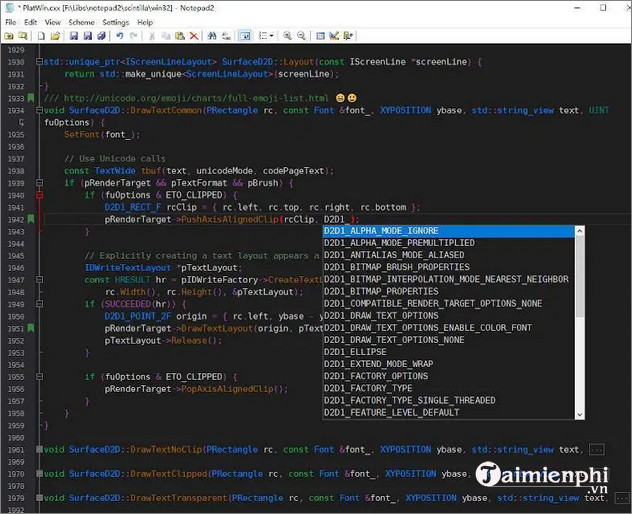Open the Scheme menu
The height and width of the screenshot is (514, 632).
81,21
